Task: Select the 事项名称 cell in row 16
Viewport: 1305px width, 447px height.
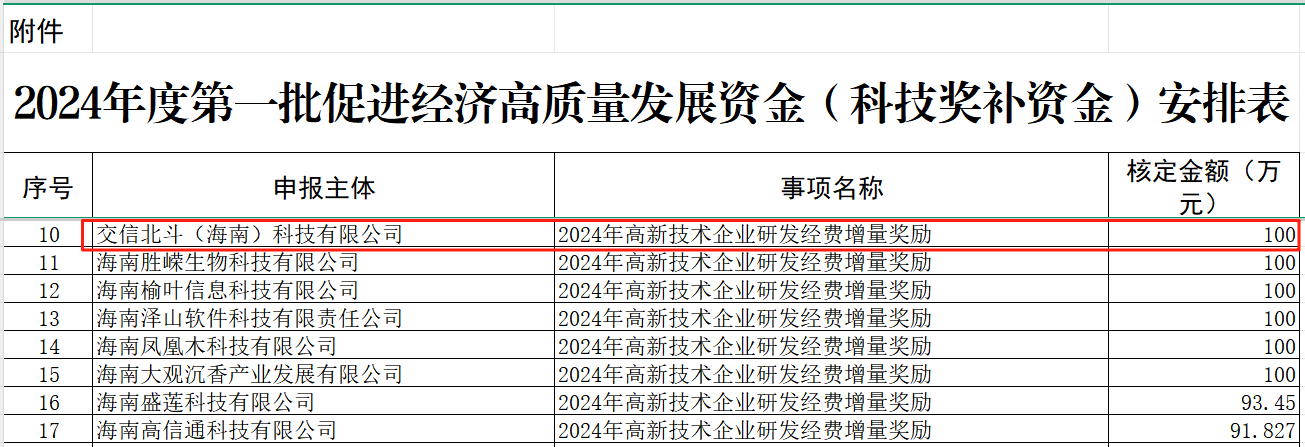Action: tap(831, 403)
